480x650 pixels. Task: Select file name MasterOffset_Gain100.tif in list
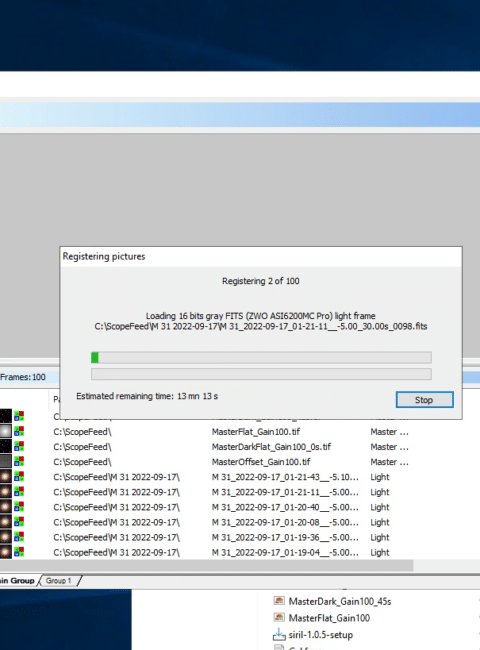(x=261, y=462)
